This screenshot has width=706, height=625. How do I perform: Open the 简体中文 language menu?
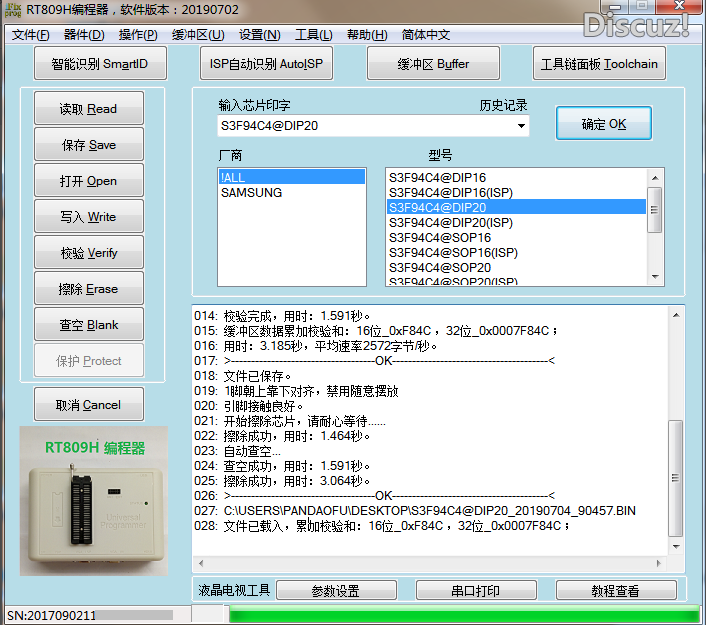pos(425,35)
